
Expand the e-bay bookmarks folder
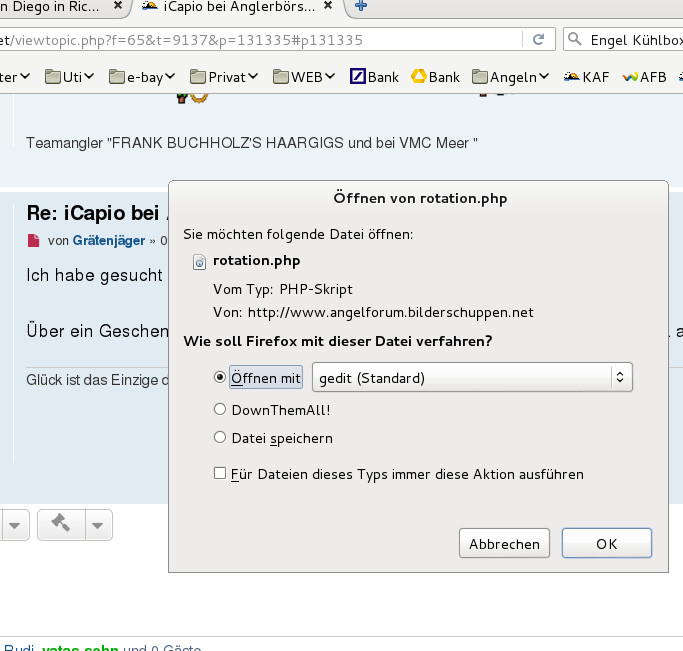[x=143, y=76]
